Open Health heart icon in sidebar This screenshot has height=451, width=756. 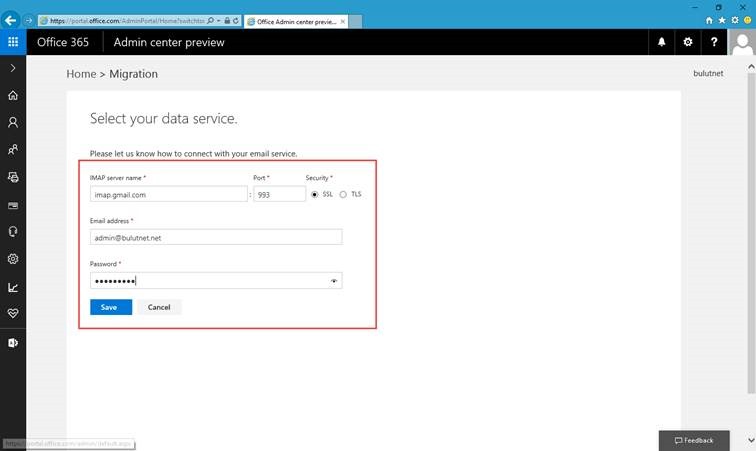click(13, 314)
